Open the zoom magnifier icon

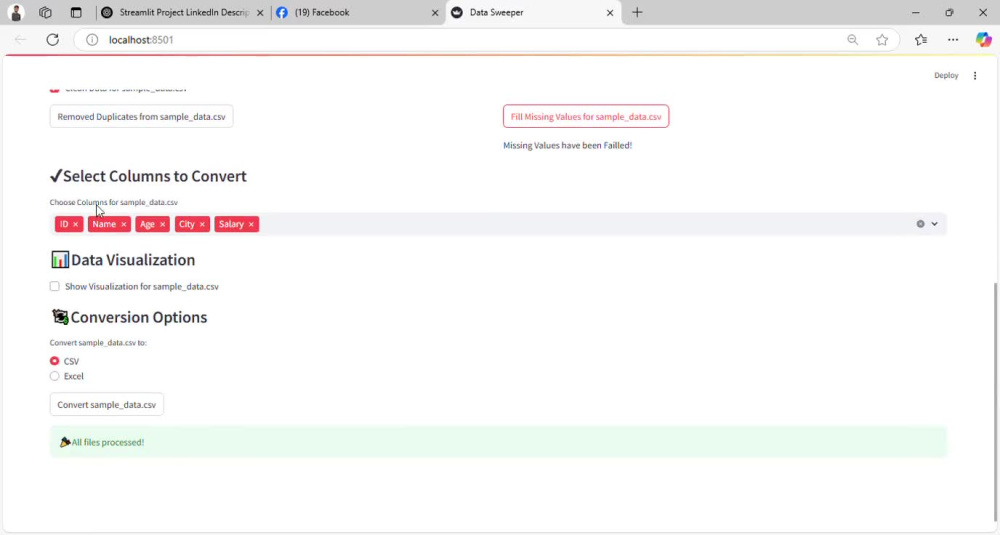coord(853,40)
